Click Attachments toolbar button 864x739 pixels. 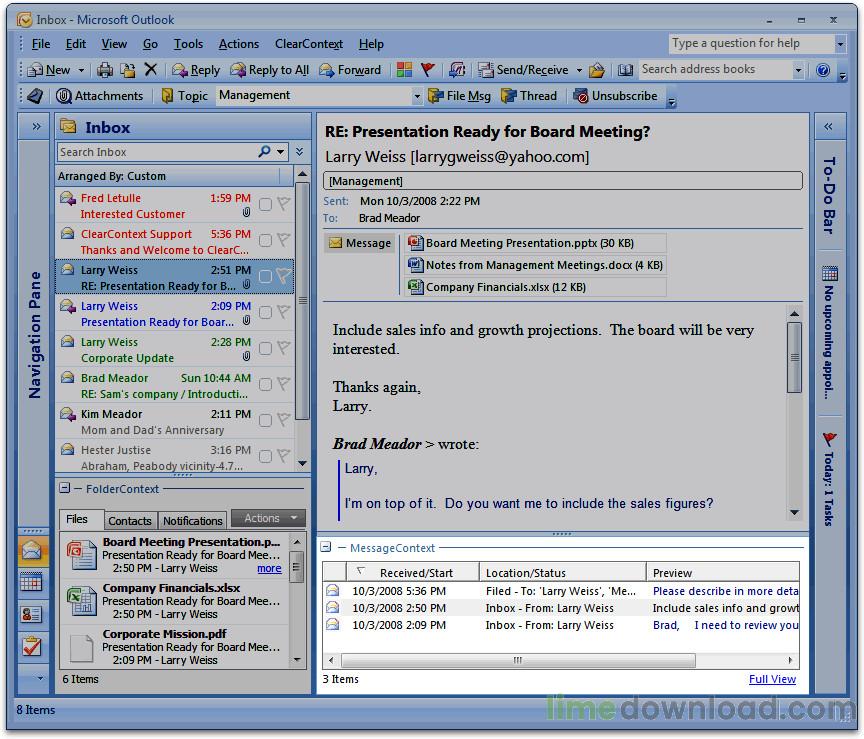[x=99, y=96]
